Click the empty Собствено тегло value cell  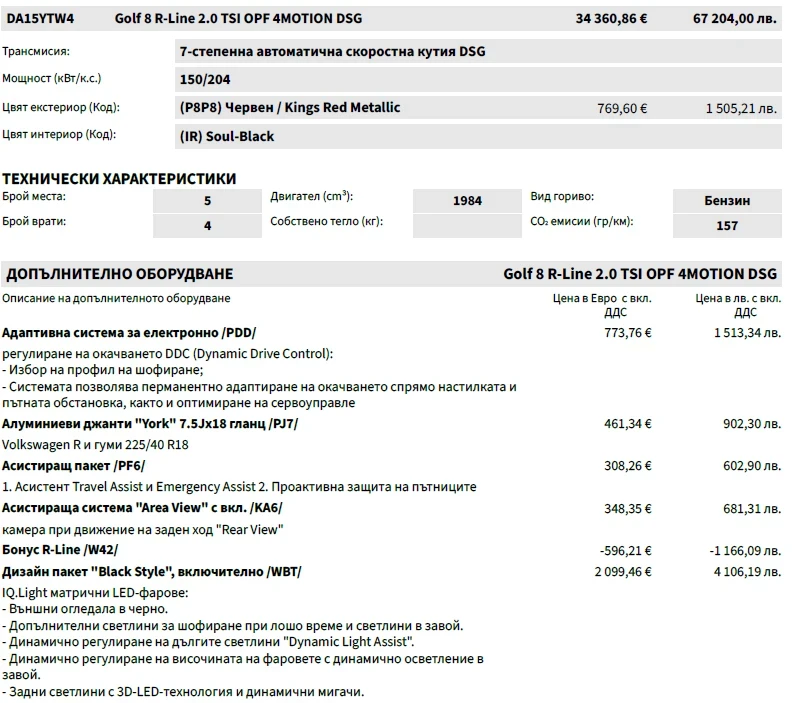click(x=467, y=226)
